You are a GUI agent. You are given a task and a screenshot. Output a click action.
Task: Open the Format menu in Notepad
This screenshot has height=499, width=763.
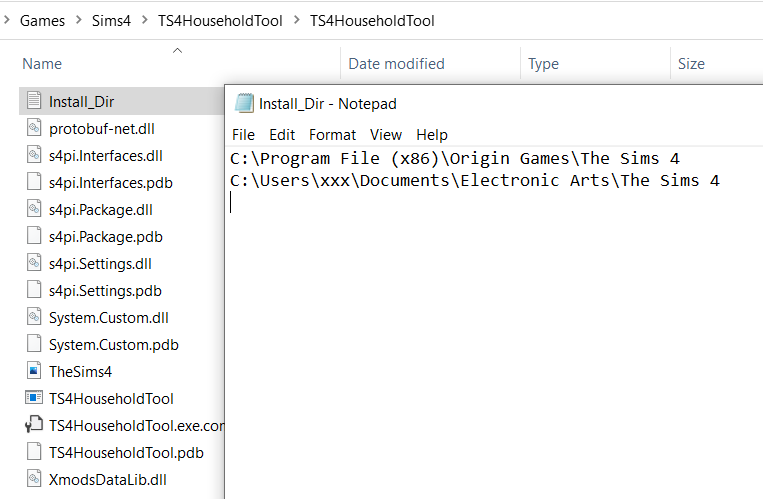[x=332, y=135]
